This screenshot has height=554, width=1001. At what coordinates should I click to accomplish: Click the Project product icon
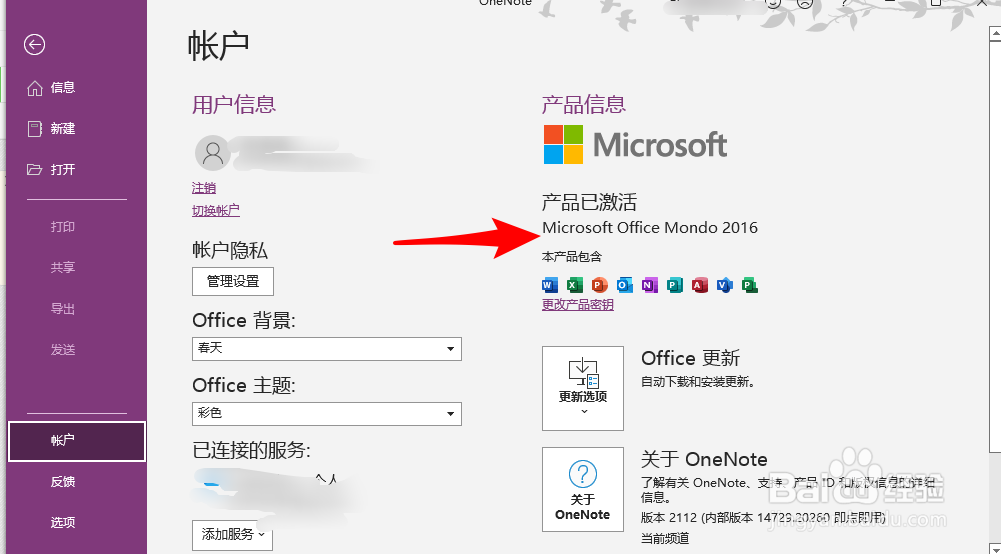click(x=749, y=285)
